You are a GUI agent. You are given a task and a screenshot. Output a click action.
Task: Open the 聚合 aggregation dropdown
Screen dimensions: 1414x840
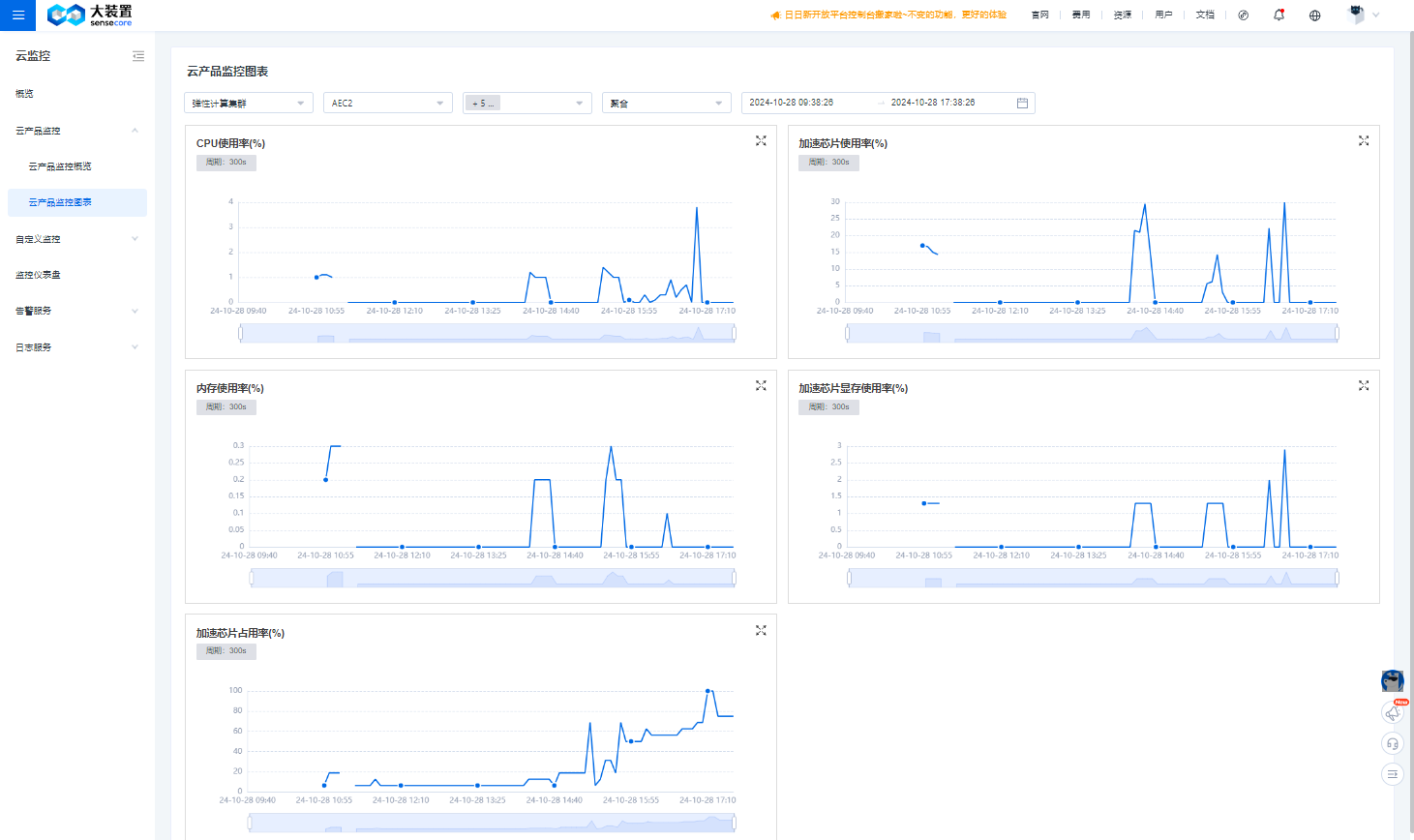point(666,104)
